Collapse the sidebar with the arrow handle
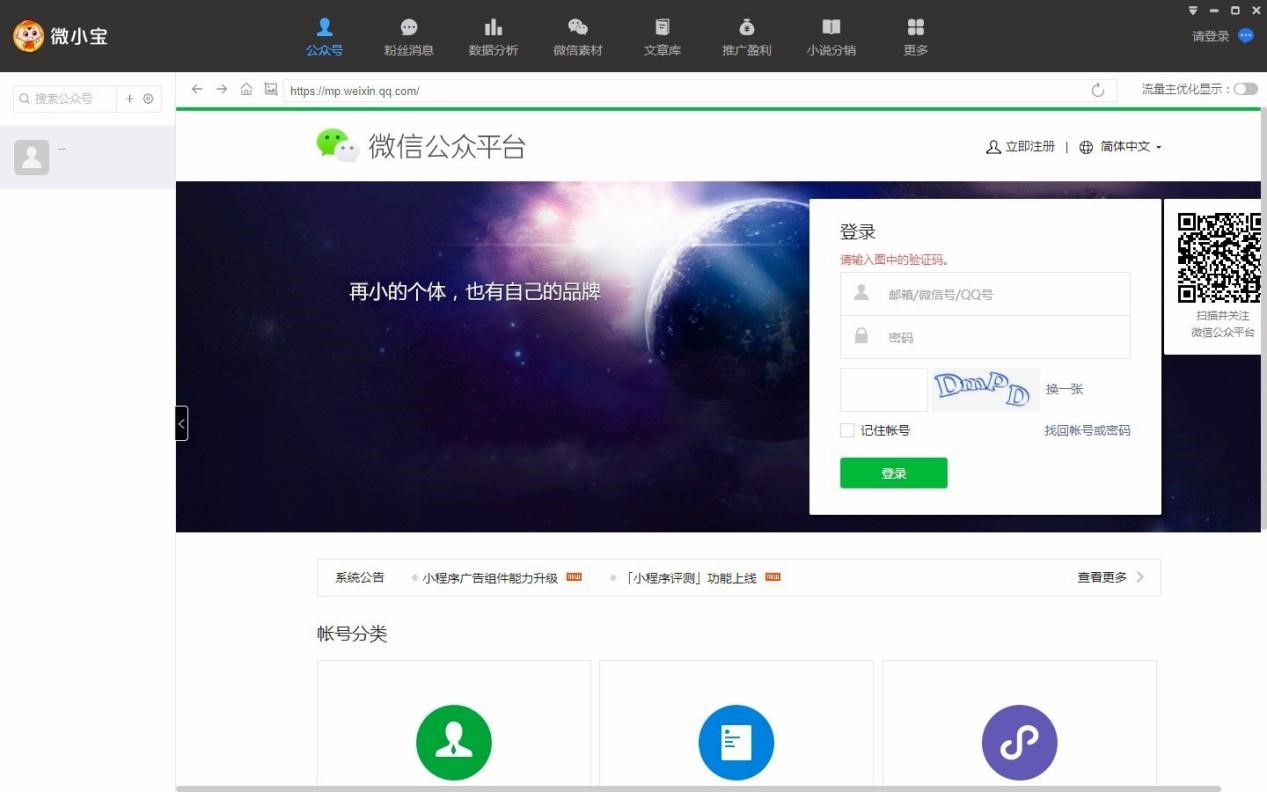 tap(181, 423)
